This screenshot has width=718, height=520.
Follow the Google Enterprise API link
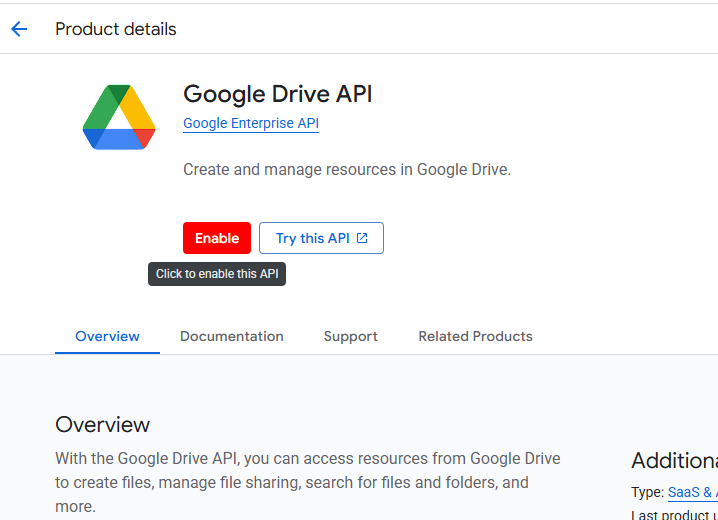point(250,124)
